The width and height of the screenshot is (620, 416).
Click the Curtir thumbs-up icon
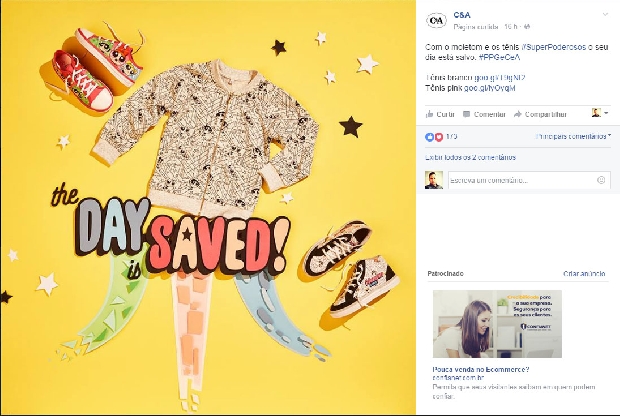(x=429, y=114)
